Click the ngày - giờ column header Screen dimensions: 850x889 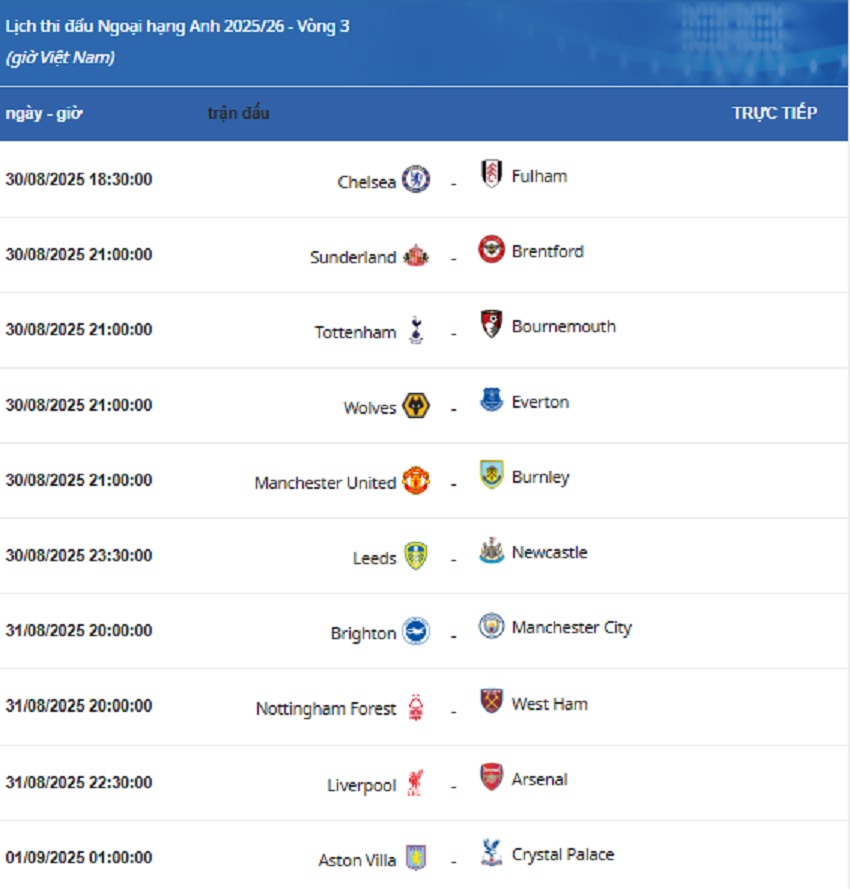tap(44, 113)
